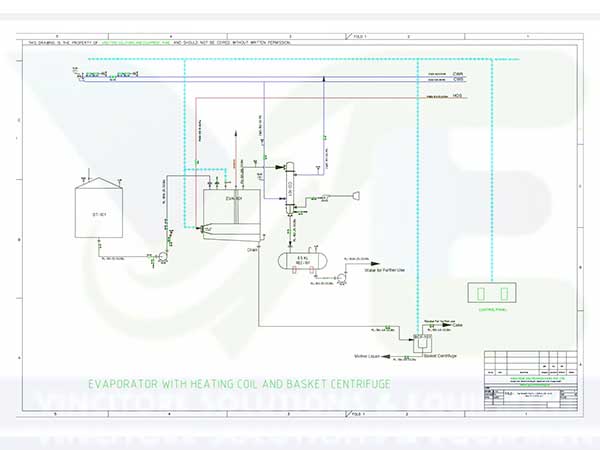Image resolution: width=600 pixels, height=450 pixels.
Task: Select the heating coil burner inlet symbol
Action: (203, 228)
